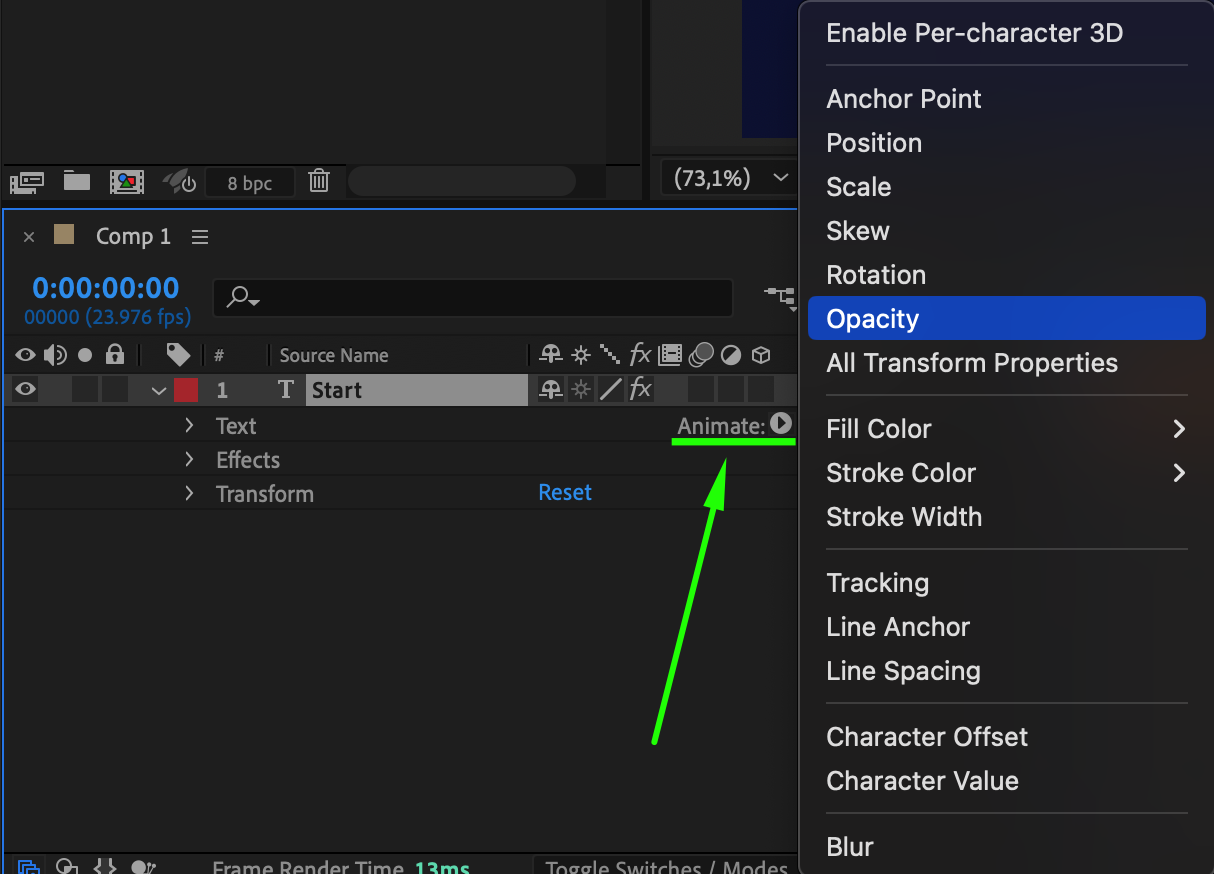Open Comp 1 panel menu icon
The image size is (1214, 874).
tap(200, 237)
